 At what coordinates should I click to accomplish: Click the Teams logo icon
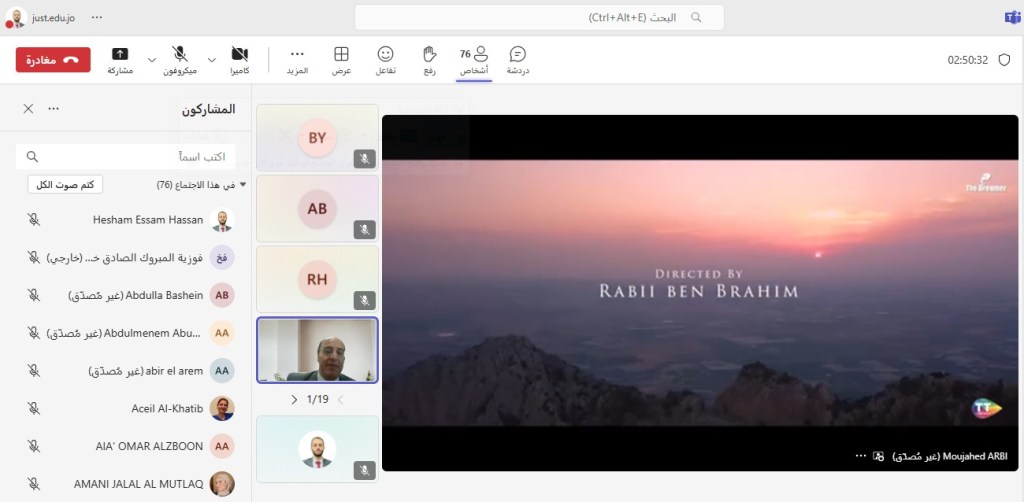[1011, 17]
